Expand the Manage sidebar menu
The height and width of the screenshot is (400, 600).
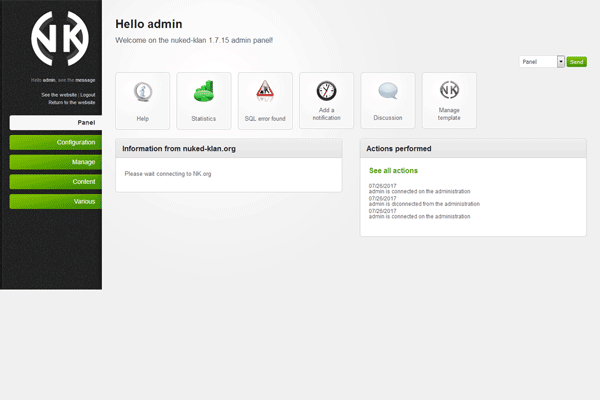coord(55,162)
